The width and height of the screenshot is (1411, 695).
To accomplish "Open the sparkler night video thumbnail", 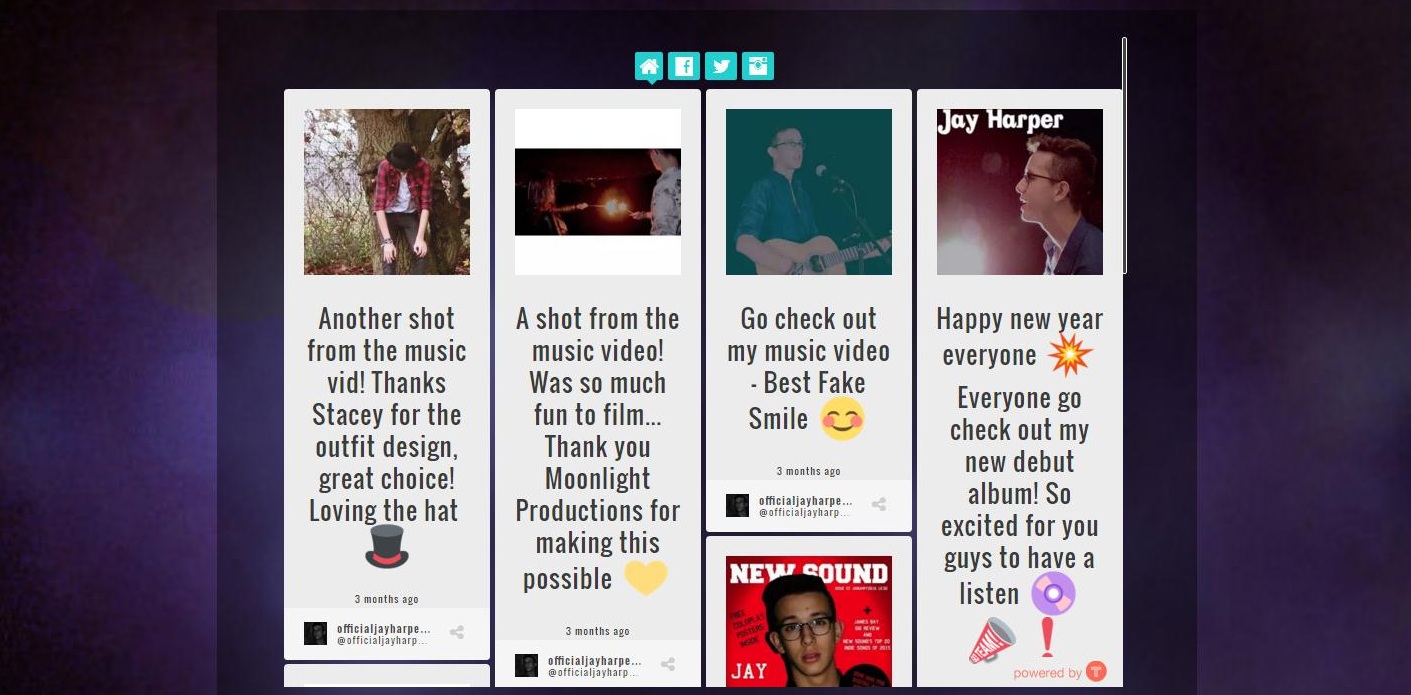I will tap(598, 192).
